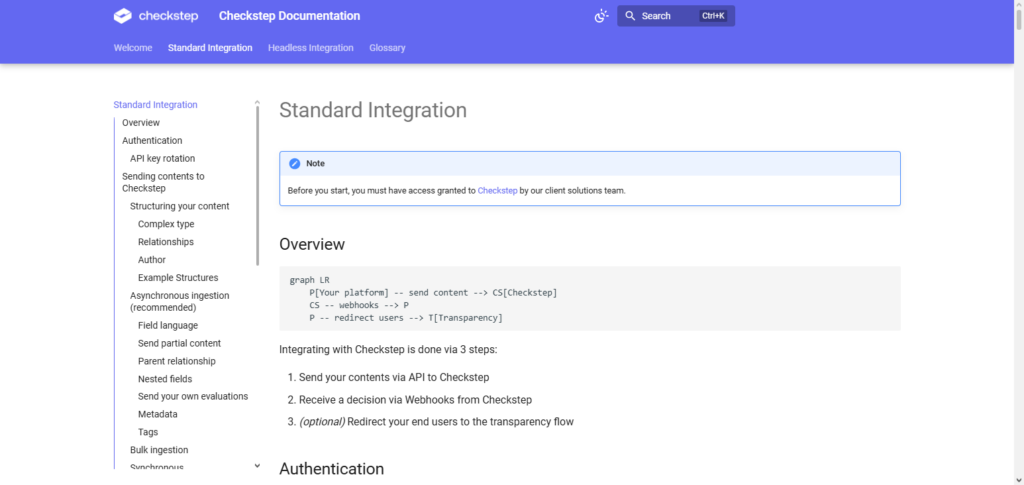Toggle the dark/light theme icon

coord(601,16)
